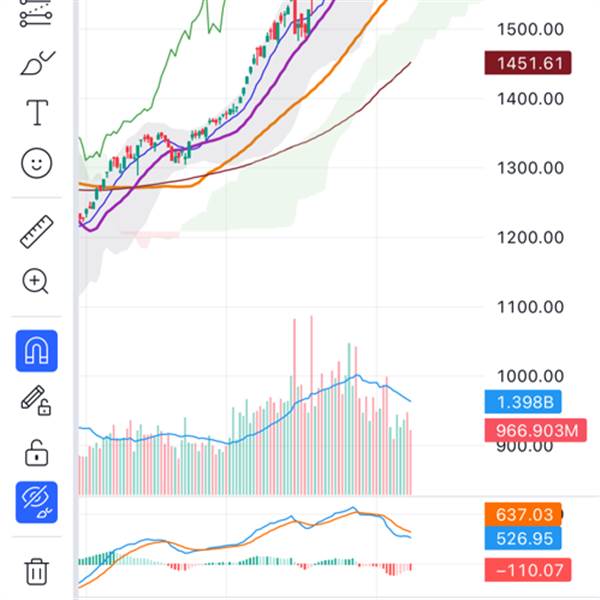The image size is (600, 600).
Task: Click the 966.903M volume label
Action: point(535,430)
